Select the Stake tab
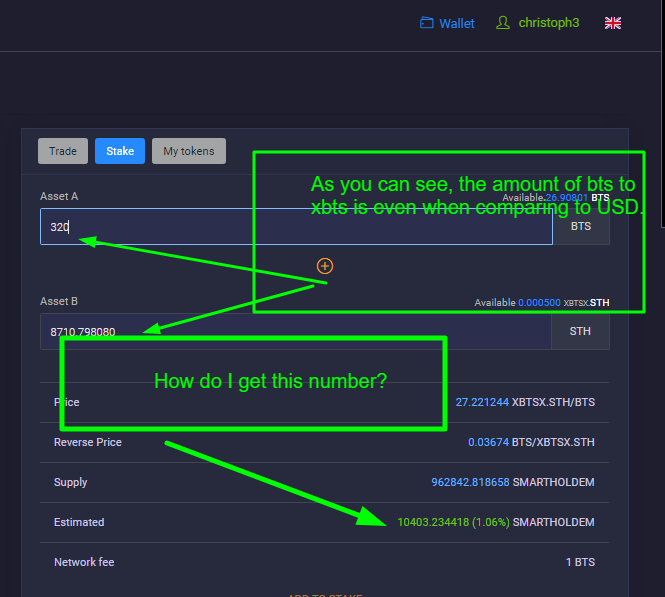The width and height of the screenshot is (665, 597). (x=120, y=151)
